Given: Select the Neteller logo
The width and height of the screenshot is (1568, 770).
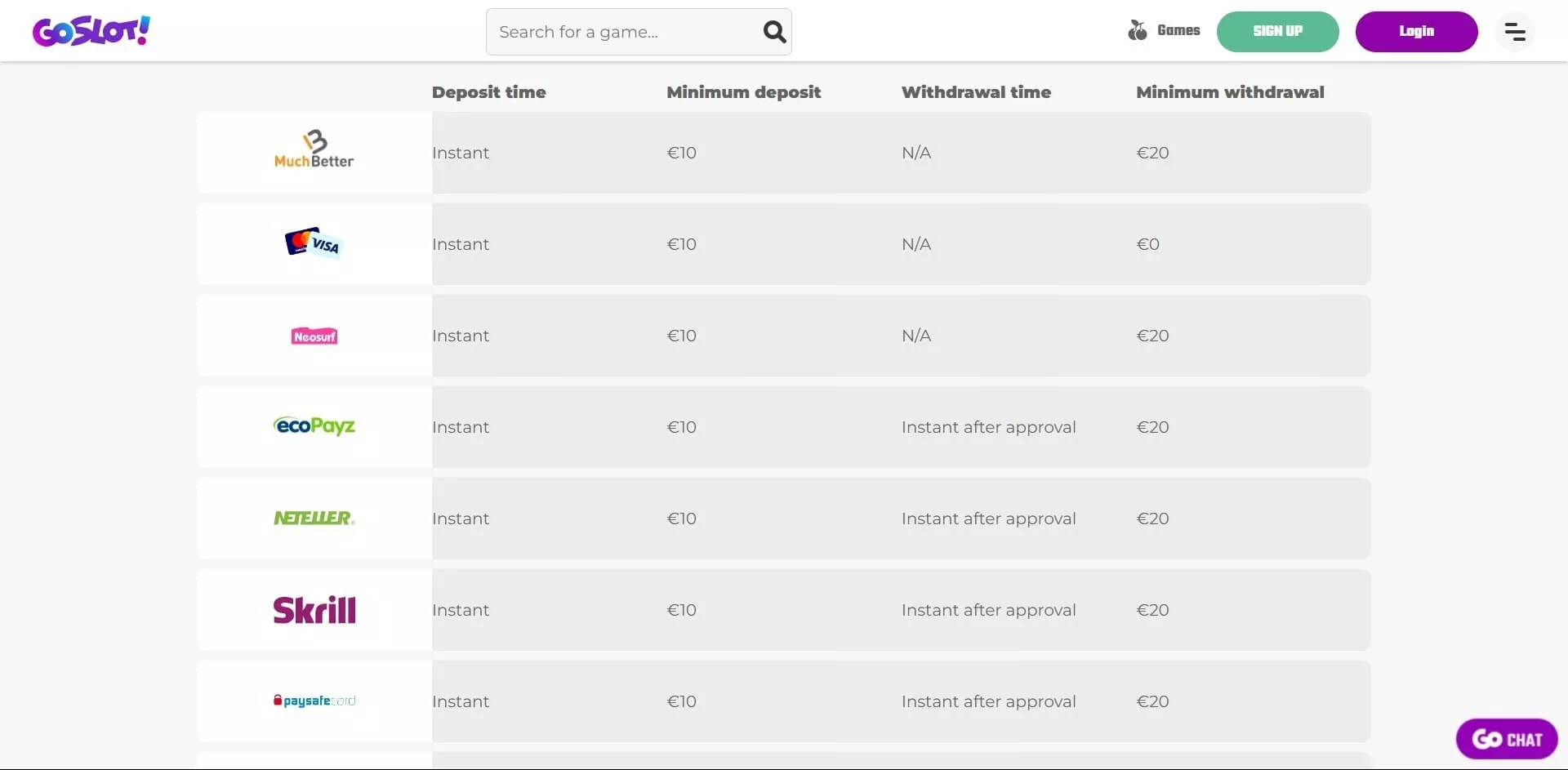Looking at the screenshot, I should (x=314, y=518).
